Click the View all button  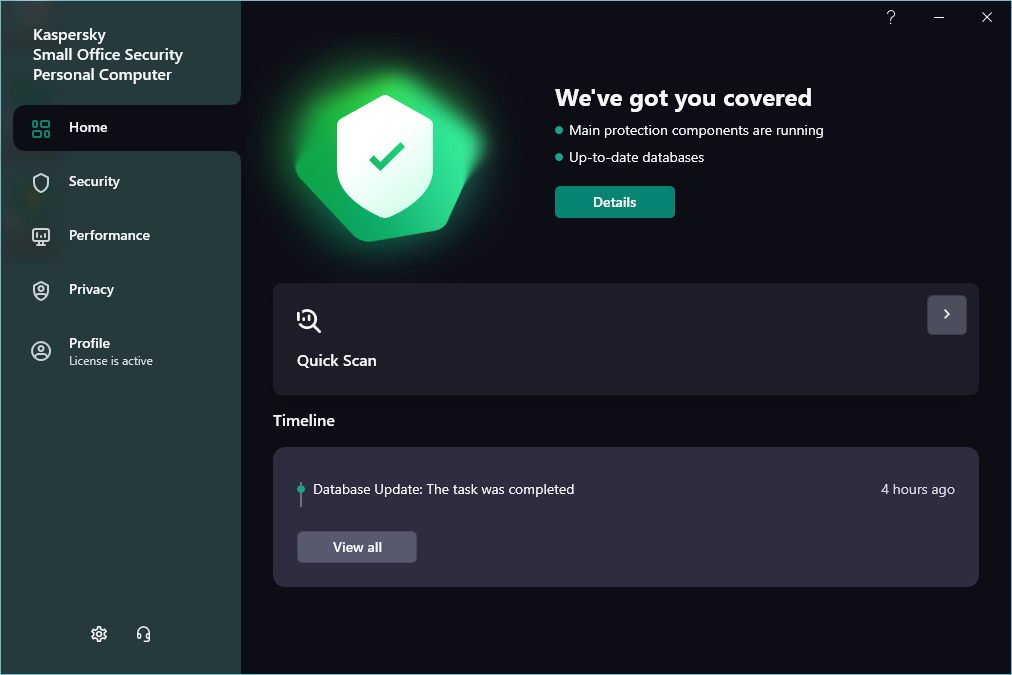tap(357, 547)
